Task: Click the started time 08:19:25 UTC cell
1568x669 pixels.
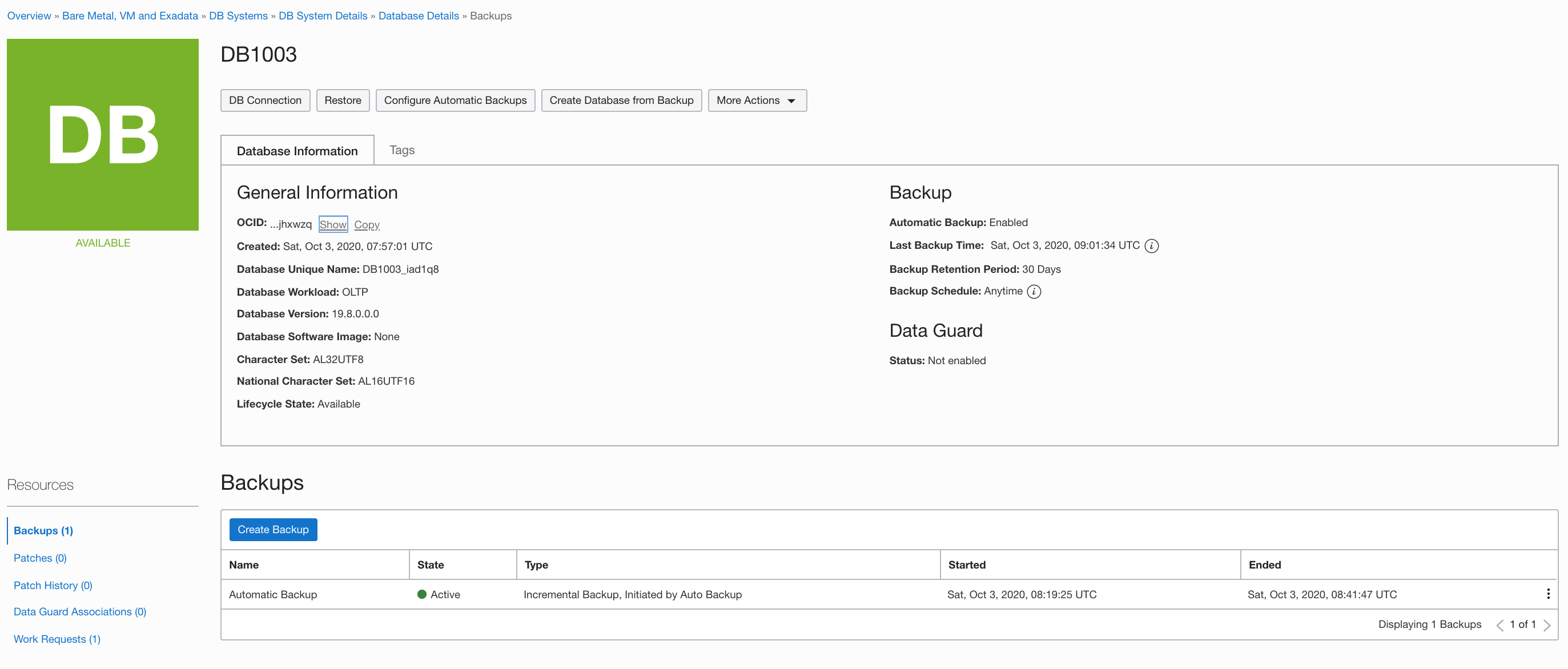Action: point(1022,595)
